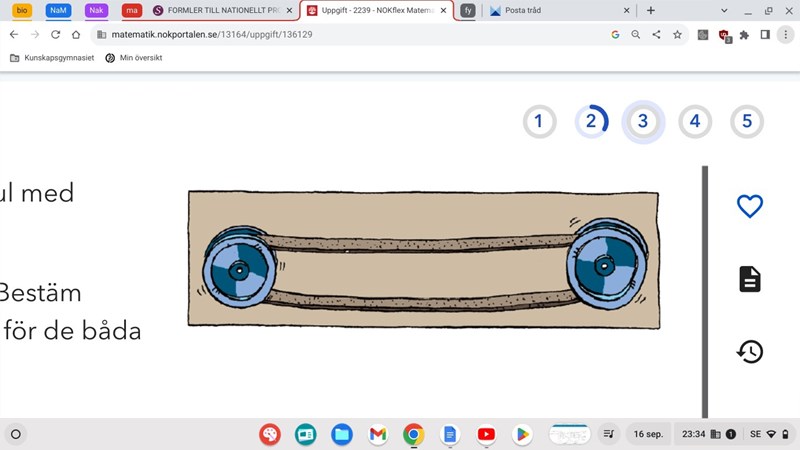The width and height of the screenshot is (800, 450).
Task: Save exercise with the heart favorite icon
Action: (x=749, y=206)
